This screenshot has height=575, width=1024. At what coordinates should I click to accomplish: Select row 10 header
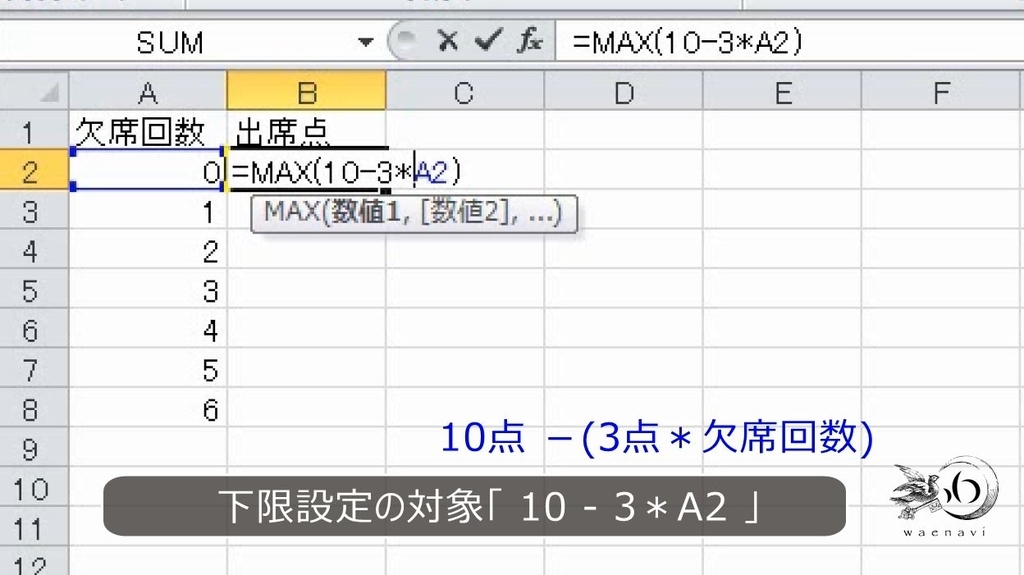click(x=34, y=489)
